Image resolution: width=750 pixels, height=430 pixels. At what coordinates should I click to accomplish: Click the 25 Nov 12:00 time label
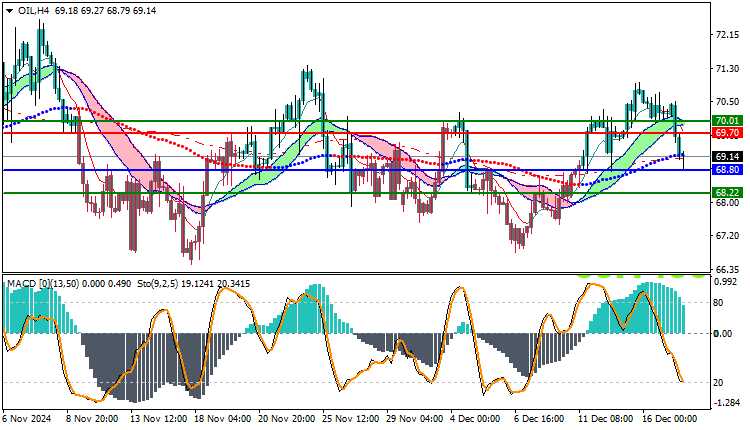coord(351,419)
